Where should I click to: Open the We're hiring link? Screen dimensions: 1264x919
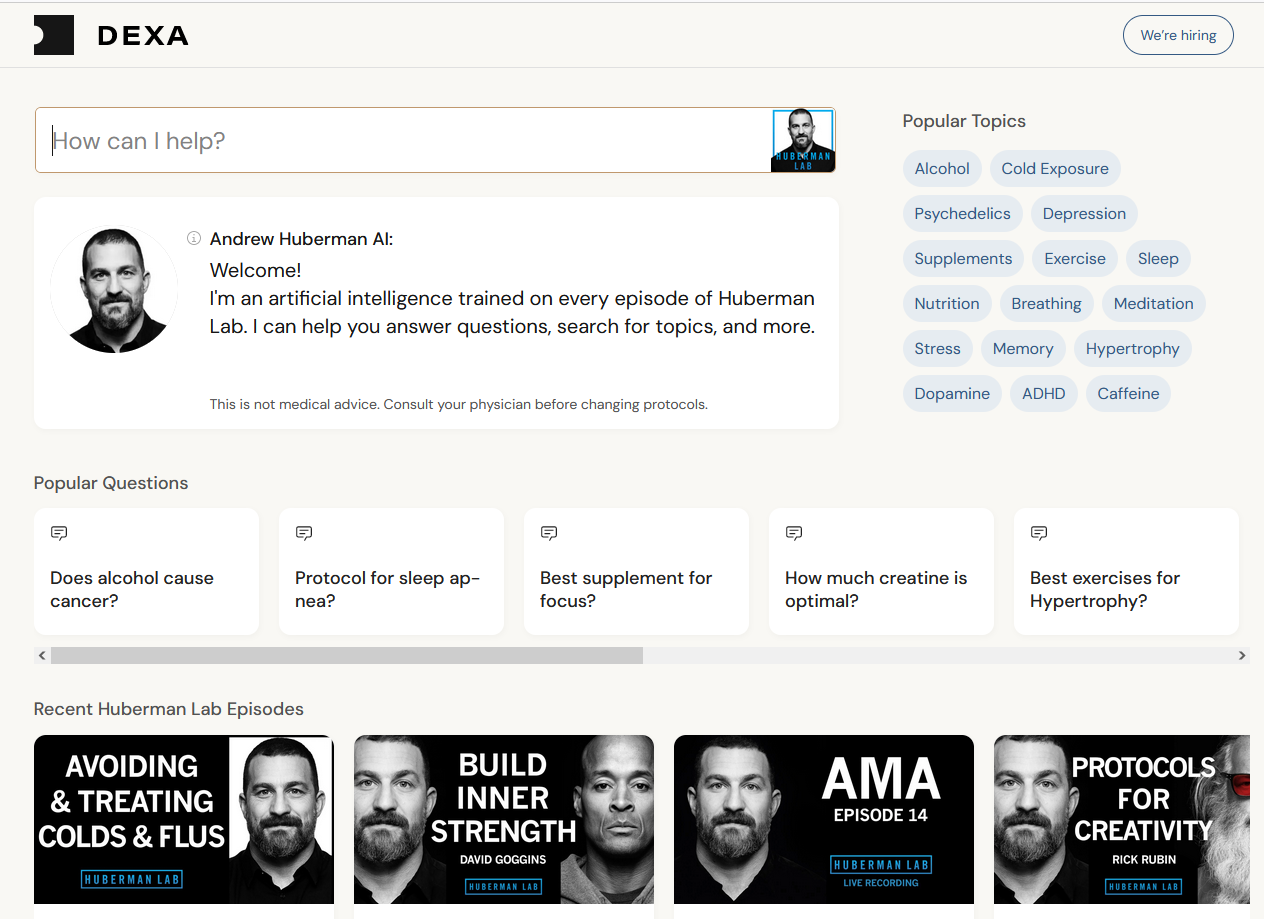1178,35
